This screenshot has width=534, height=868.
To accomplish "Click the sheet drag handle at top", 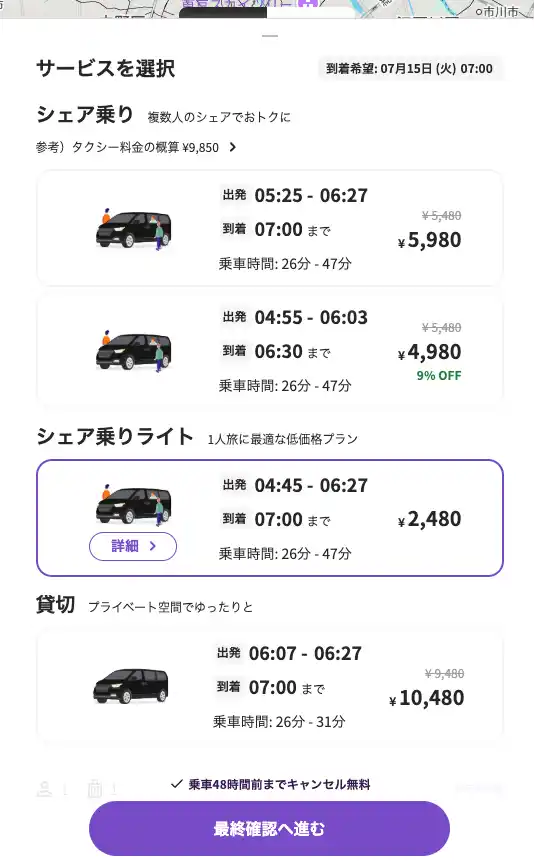I will (x=269, y=36).
